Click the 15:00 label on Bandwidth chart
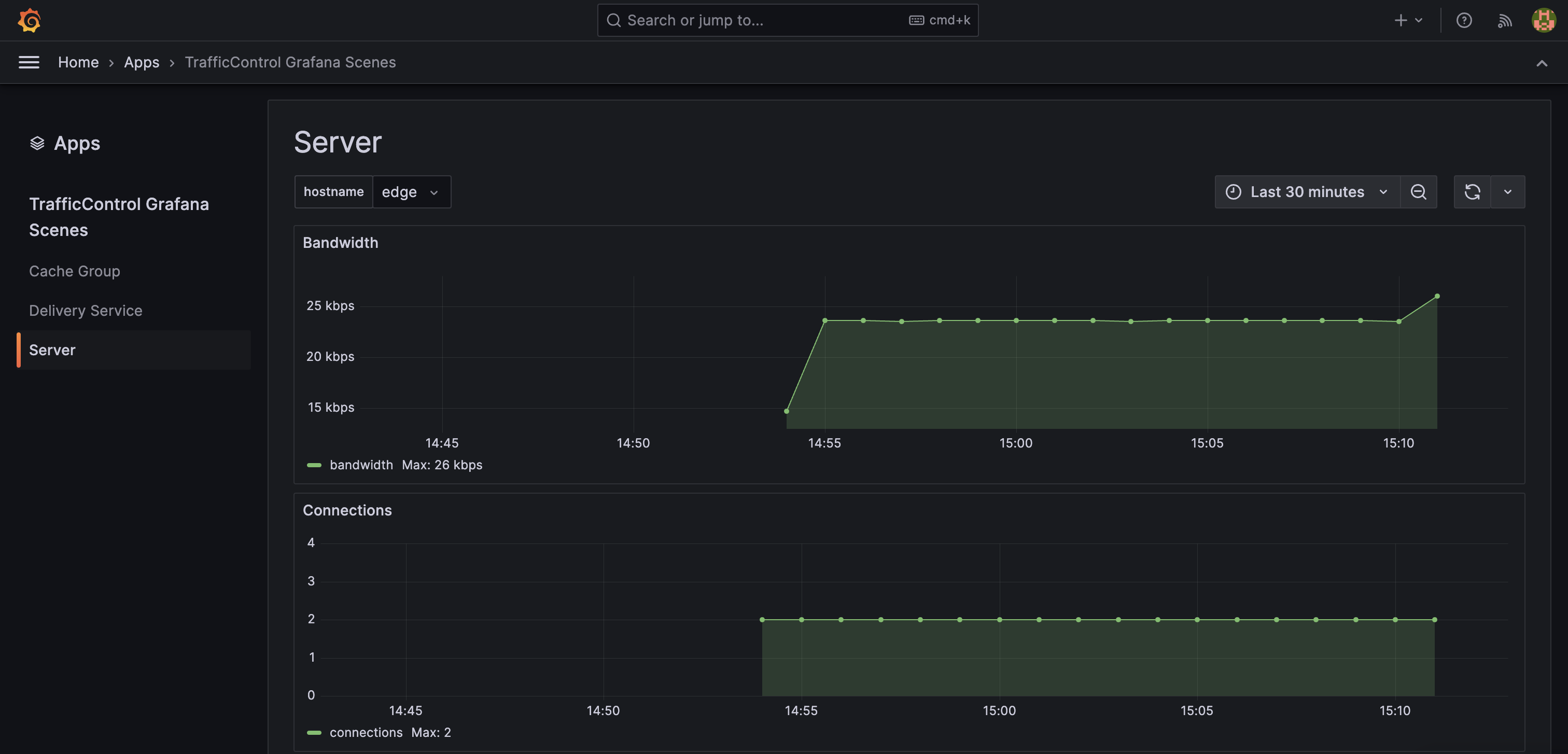 [x=1015, y=443]
